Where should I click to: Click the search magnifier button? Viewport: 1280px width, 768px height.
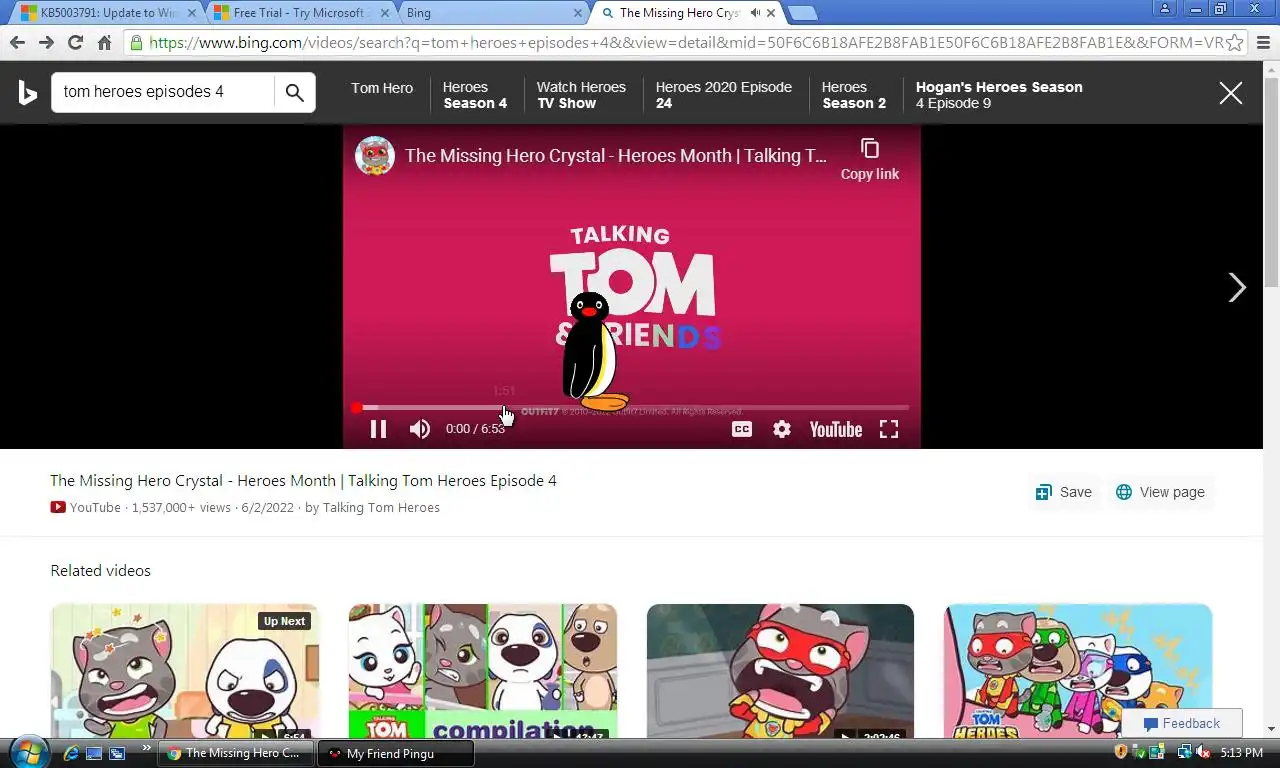tap(294, 92)
